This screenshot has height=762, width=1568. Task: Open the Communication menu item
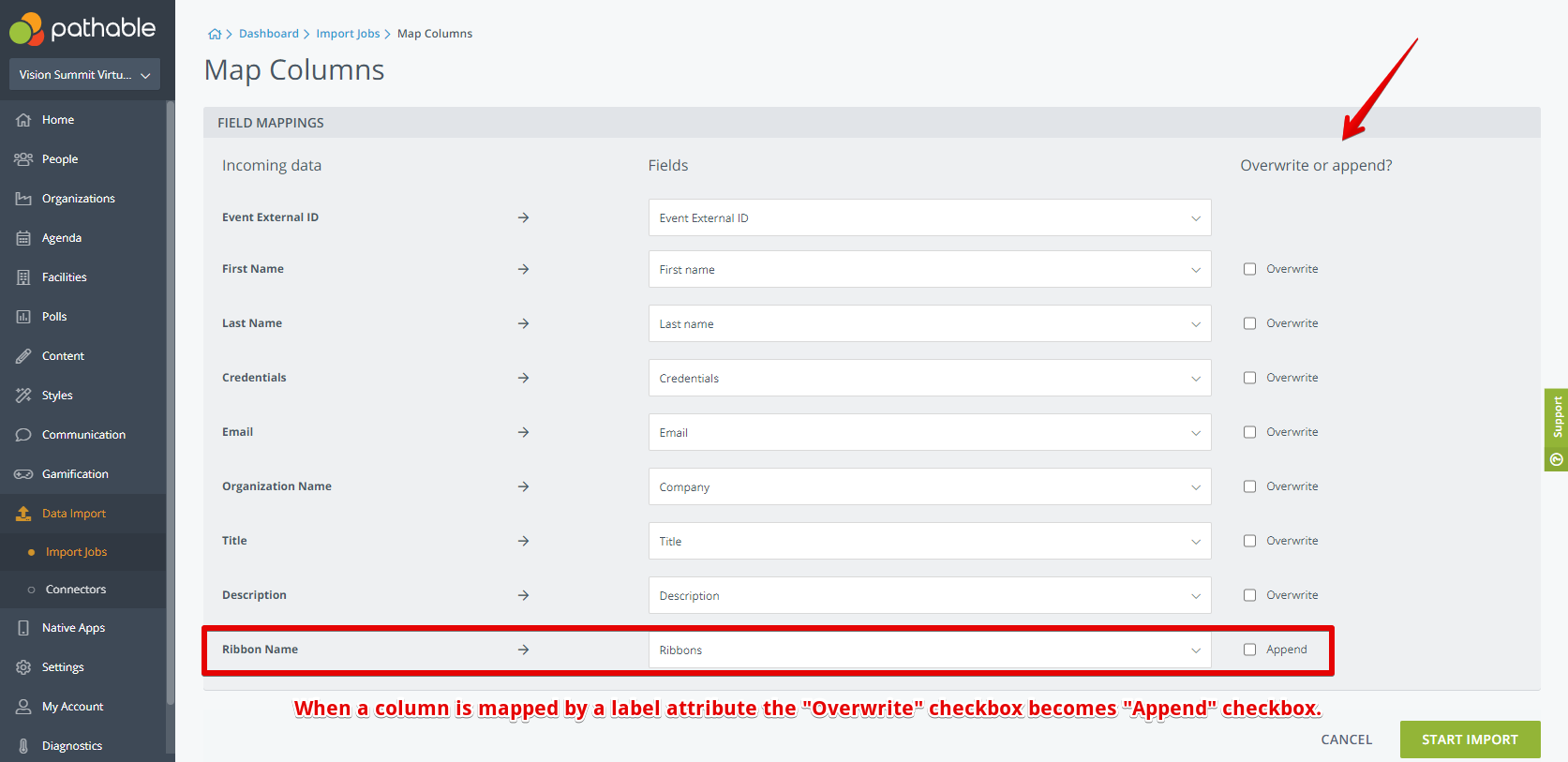coord(82,435)
